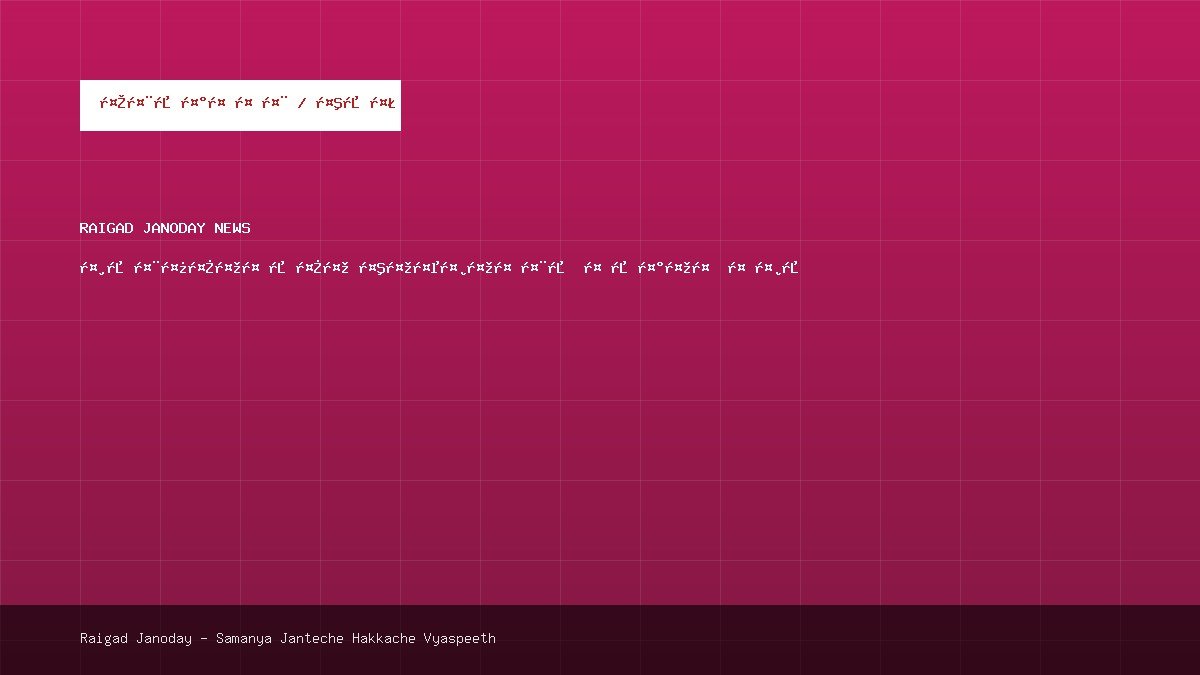This screenshot has width=1200, height=675.
Task: Click the footer tagline "Raigad Janoday - Samanya Janteche Hakkache Vyaspeeth"
Action: pos(288,638)
